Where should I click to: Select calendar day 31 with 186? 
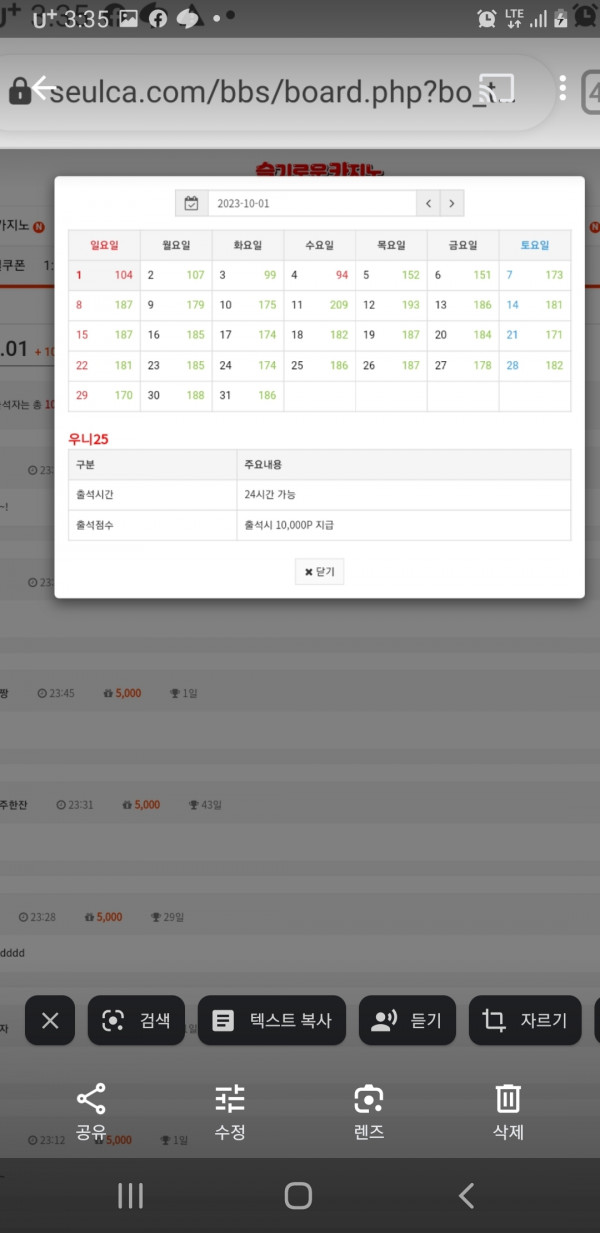247,395
